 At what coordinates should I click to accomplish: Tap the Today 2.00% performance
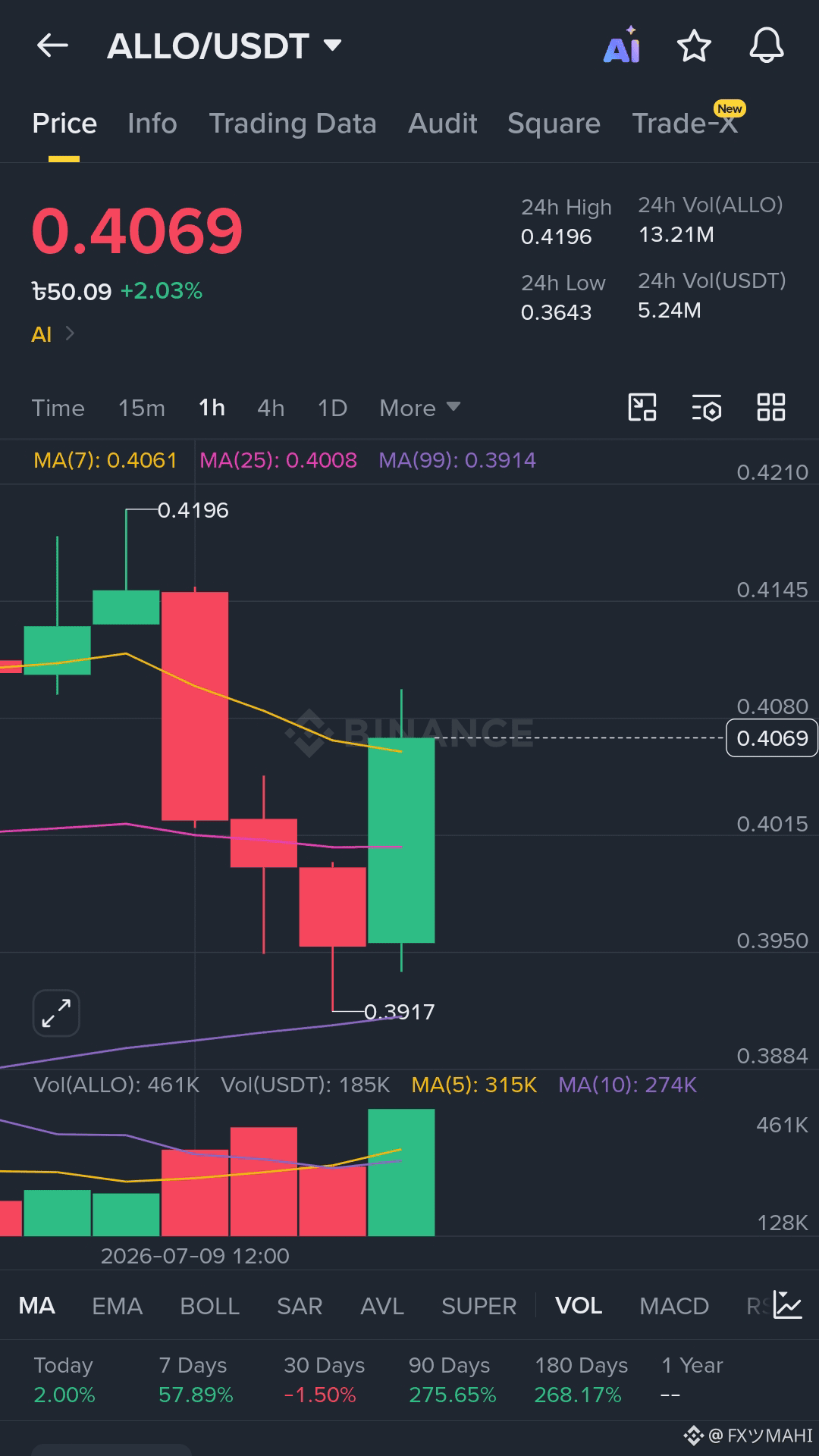tap(64, 1379)
